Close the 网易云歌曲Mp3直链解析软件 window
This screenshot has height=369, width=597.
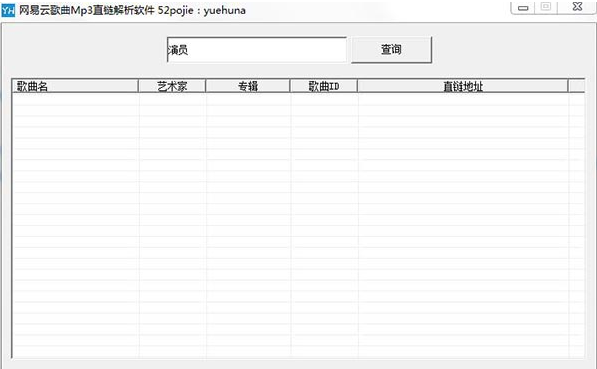[577, 7]
